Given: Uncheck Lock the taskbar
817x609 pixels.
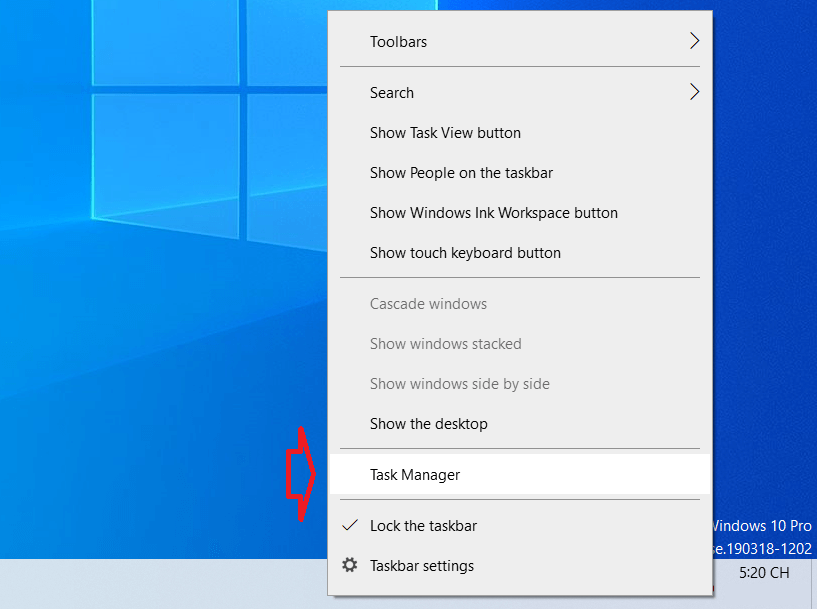Looking at the screenshot, I should point(423,524).
